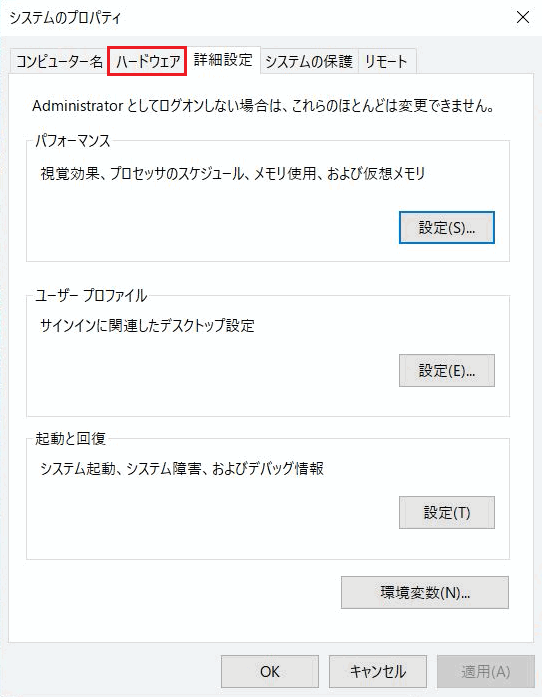
Task: Open performance settings with 設定(S)
Action: pyautogui.click(x=446, y=228)
